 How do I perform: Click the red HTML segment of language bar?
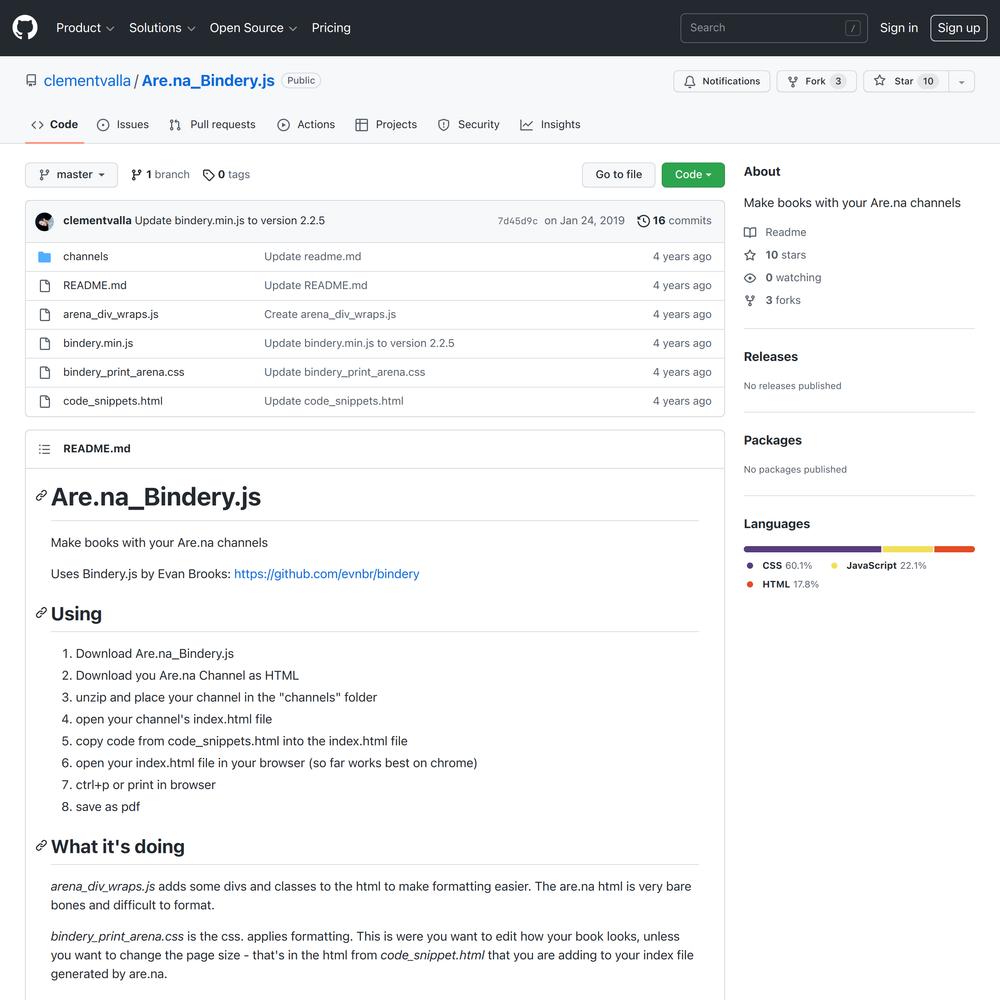click(x=955, y=549)
